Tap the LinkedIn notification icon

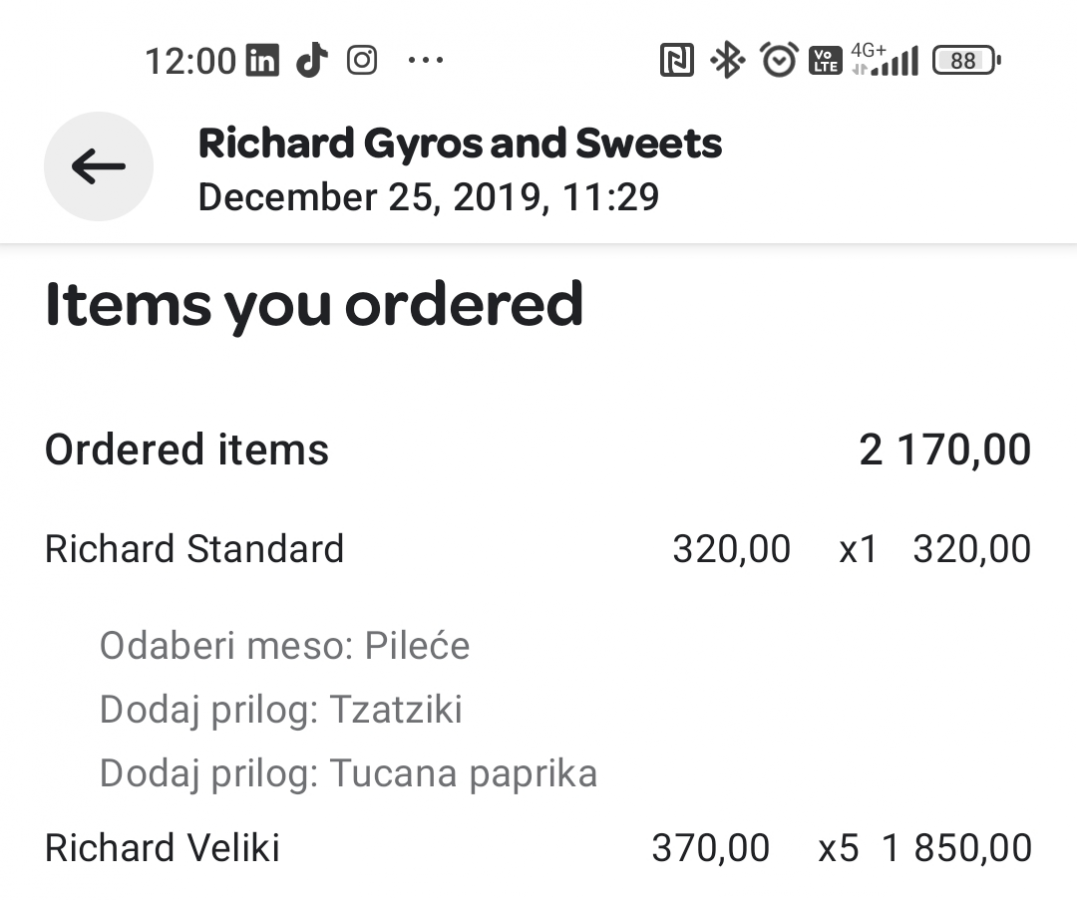pyautogui.click(x=262, y=61)
